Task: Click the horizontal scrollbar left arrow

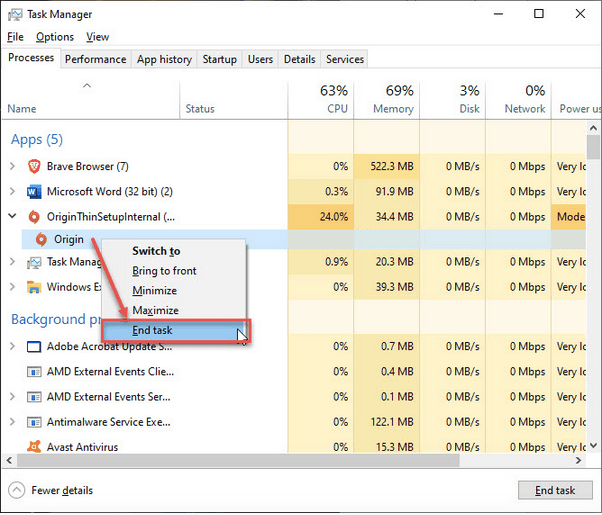Action: [10, 460]
